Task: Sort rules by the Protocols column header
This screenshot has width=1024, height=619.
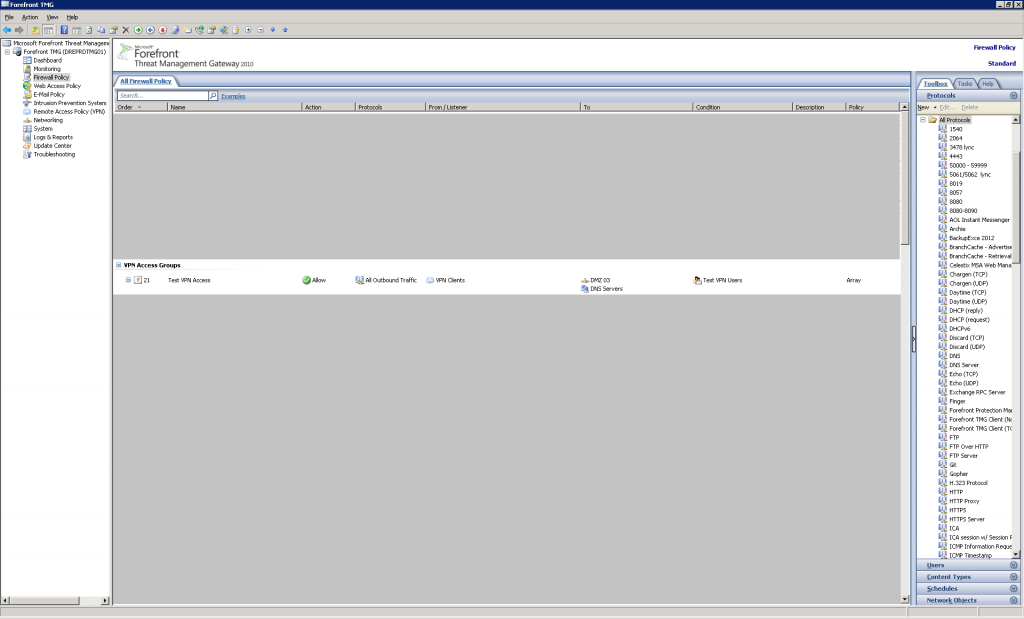Action: click(x=391, y=107)
